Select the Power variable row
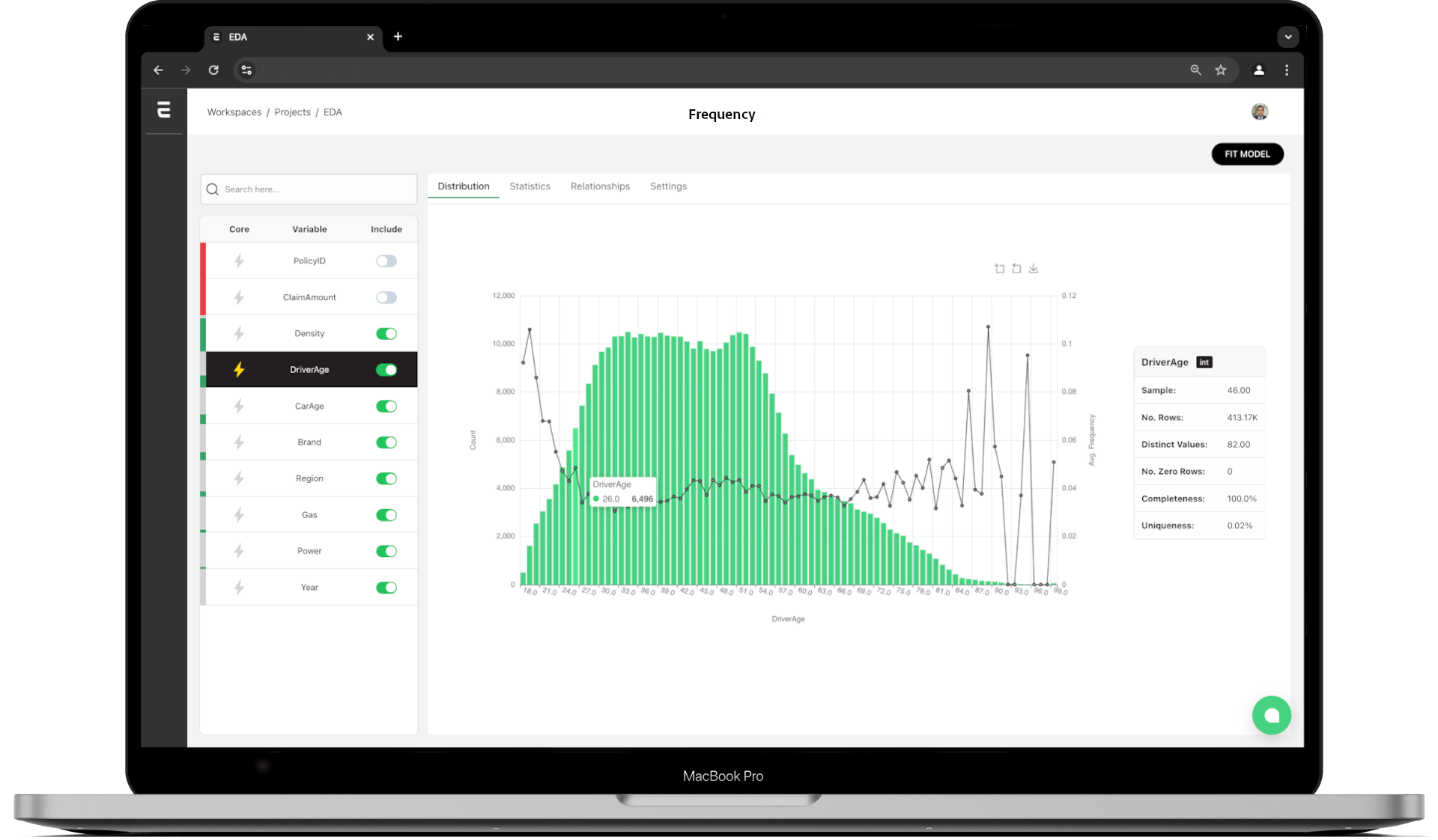The image size is (1438, 840). click(x=309, y=551)
